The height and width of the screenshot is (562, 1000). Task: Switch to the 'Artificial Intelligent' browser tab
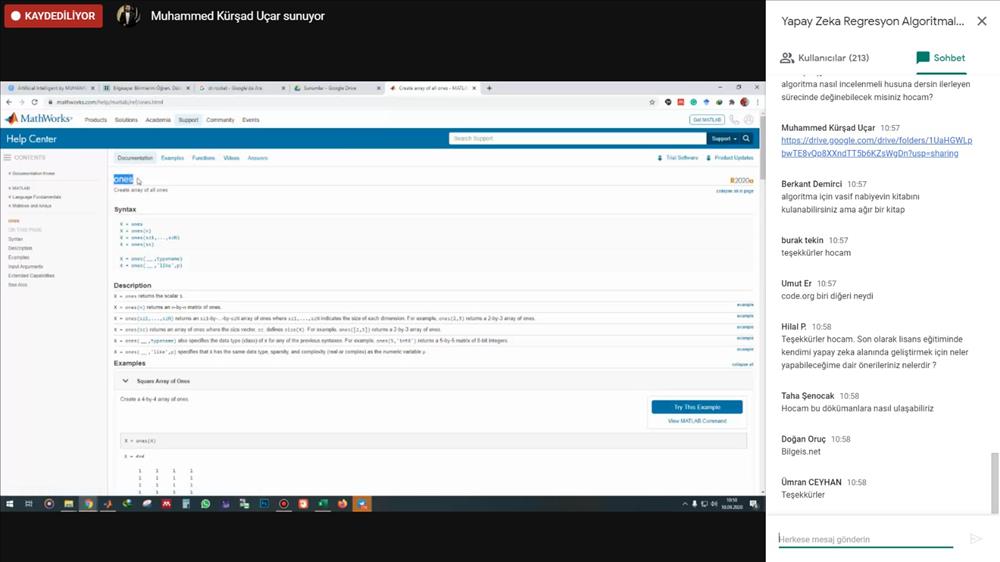click(x=51, y=88)
